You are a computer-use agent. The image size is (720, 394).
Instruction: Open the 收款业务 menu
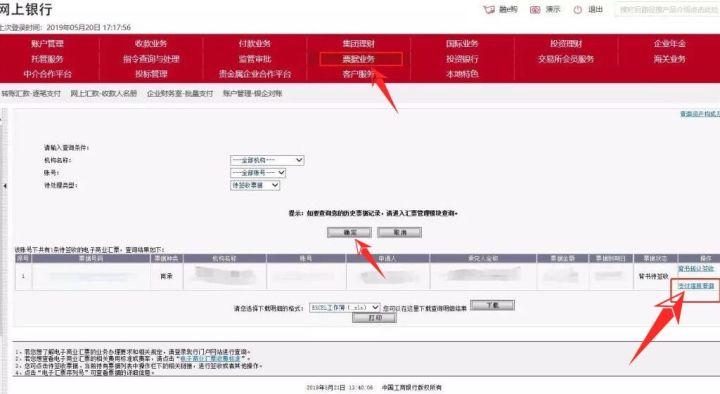tap(151, 44)
